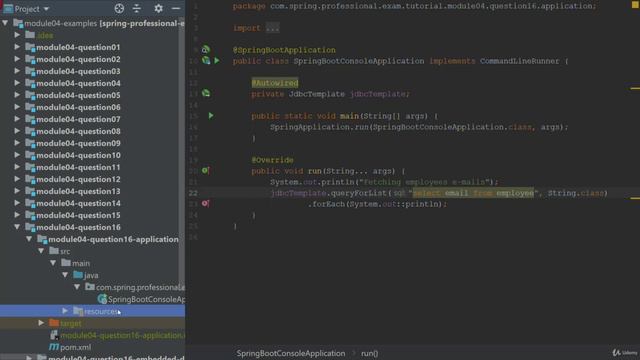This screenshot has width=640, height=360.
Task: Click the autowired bean gutter icon near jdbcTemplate
Action: 206,93
